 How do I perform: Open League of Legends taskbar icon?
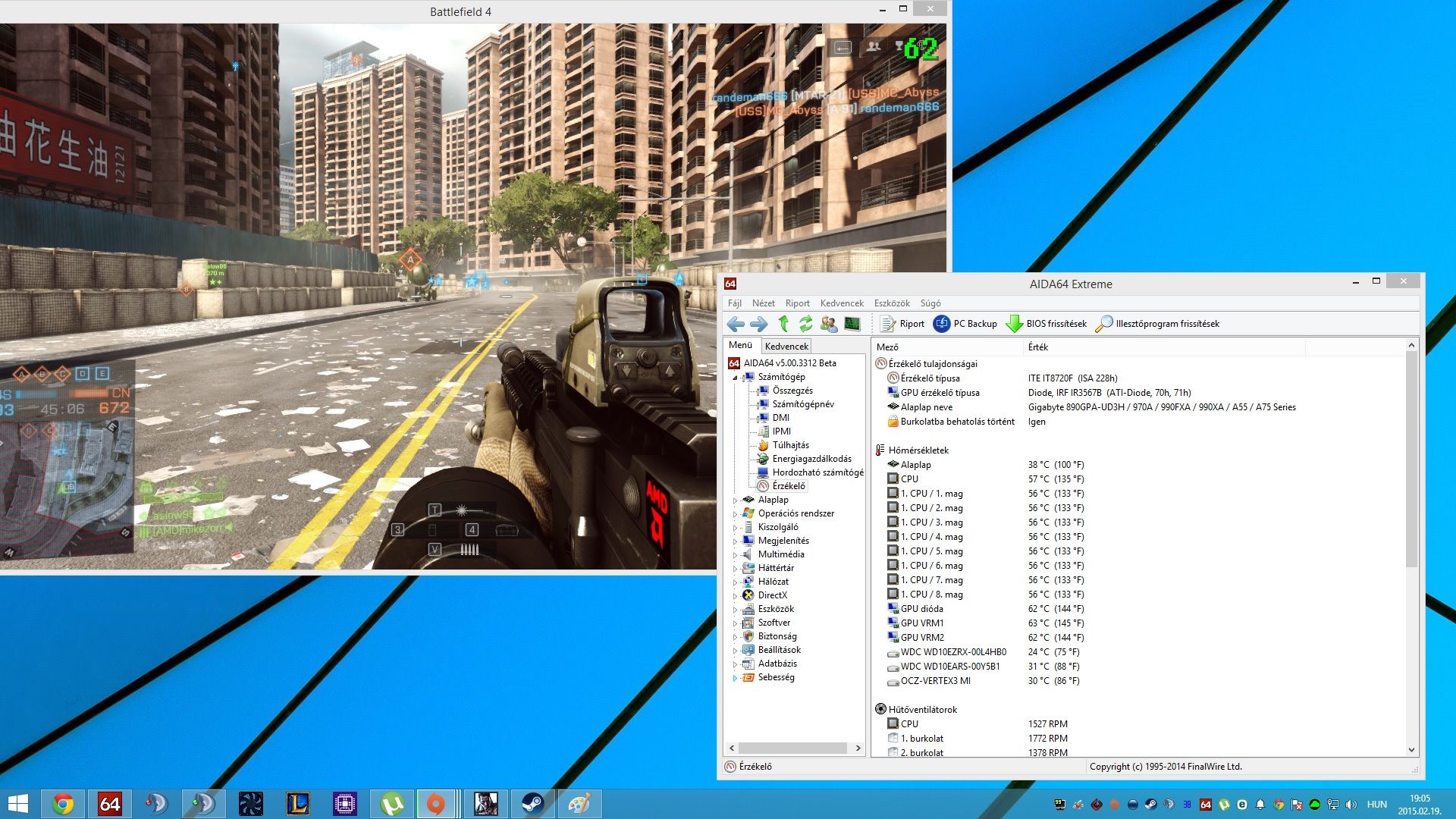coord(298,804)
